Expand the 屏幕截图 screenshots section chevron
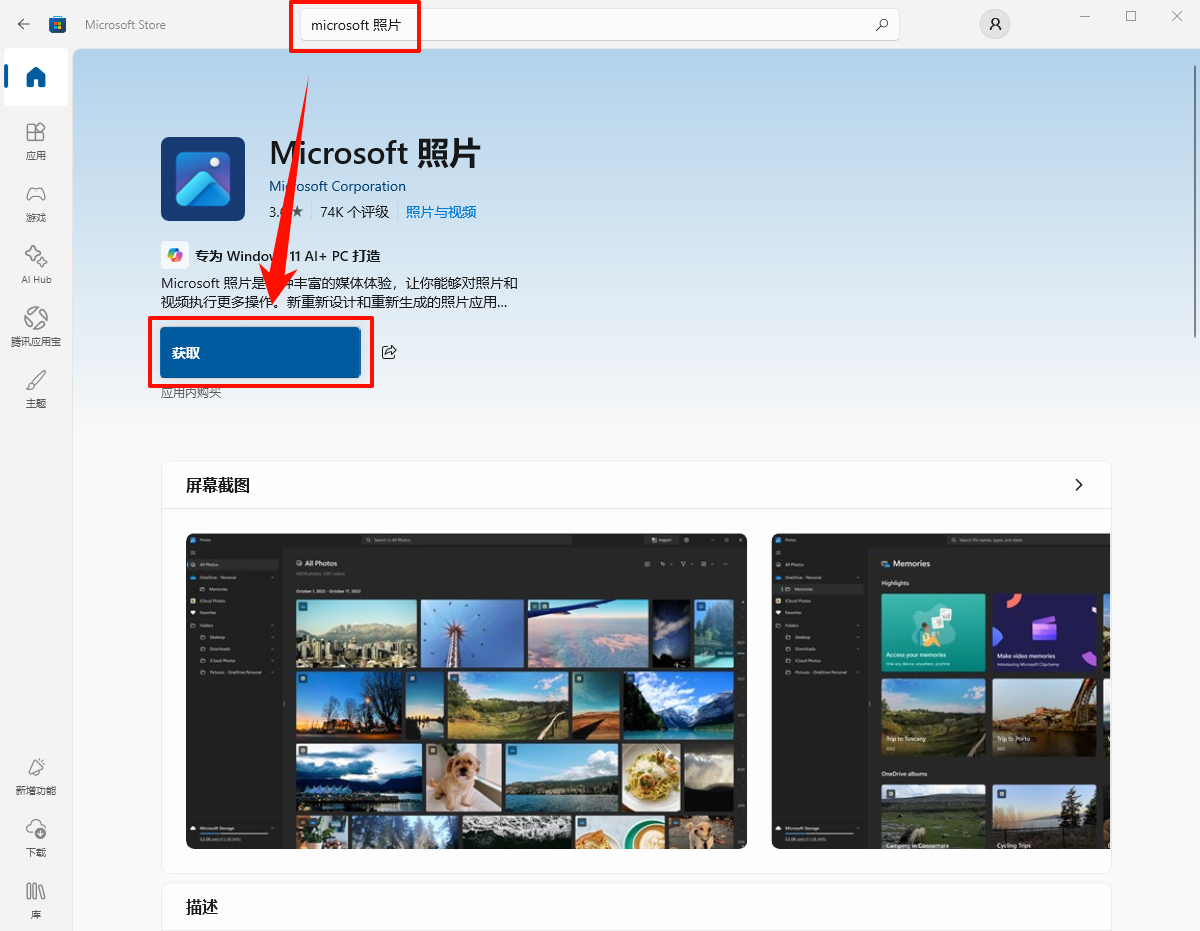1200x931 pixels. click(1079, 484)
